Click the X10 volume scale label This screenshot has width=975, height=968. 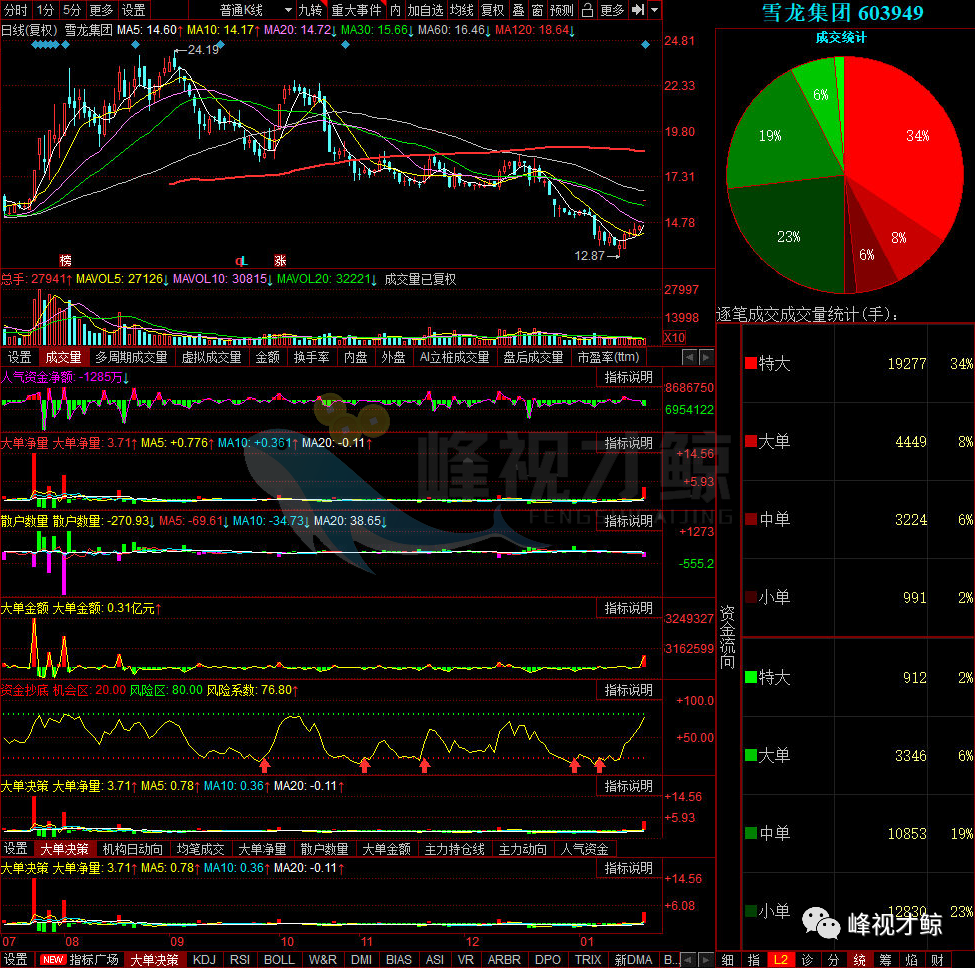675,338
